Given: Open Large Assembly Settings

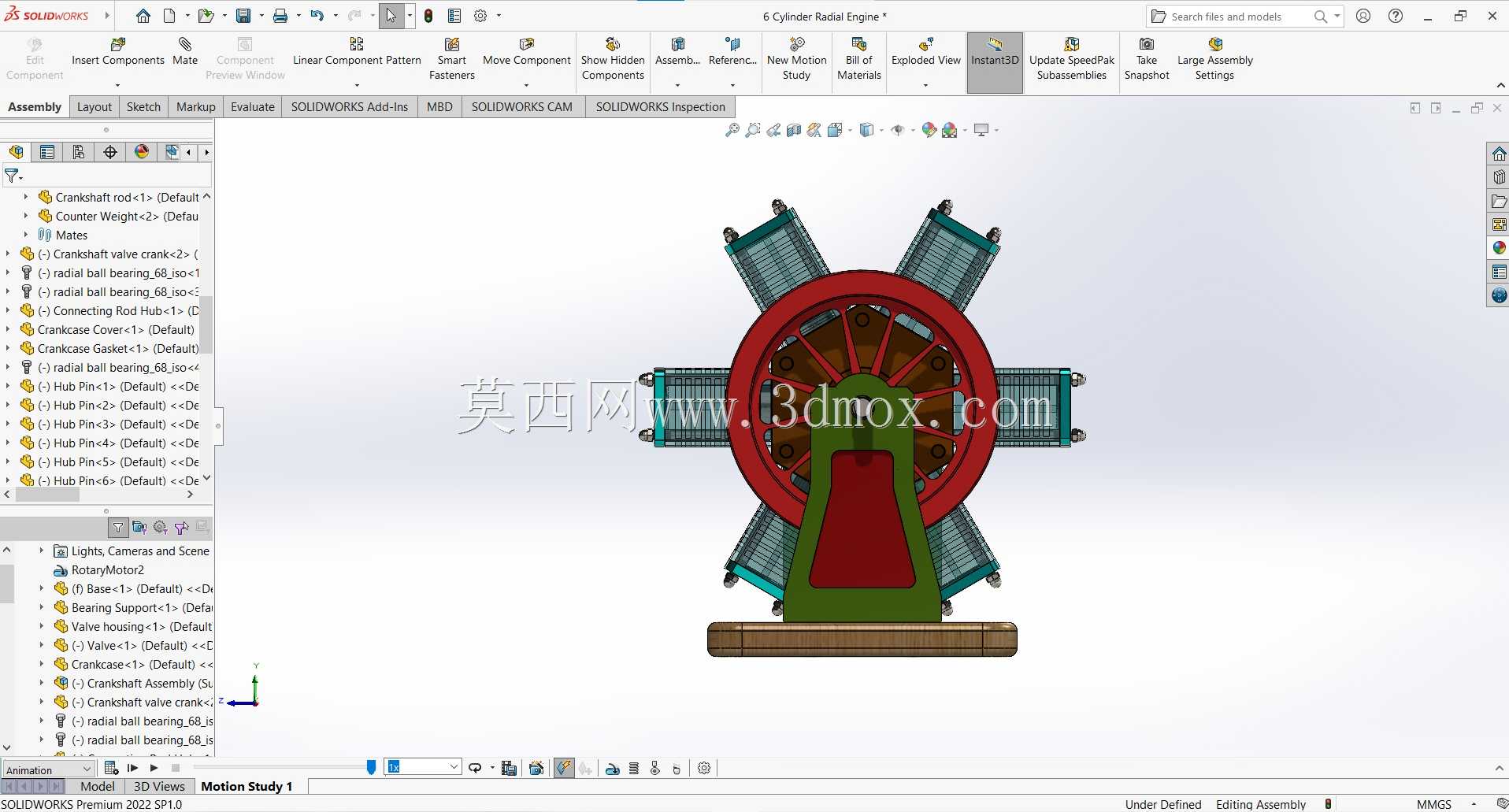Looking at the screenshot, I should point(1214,59).
